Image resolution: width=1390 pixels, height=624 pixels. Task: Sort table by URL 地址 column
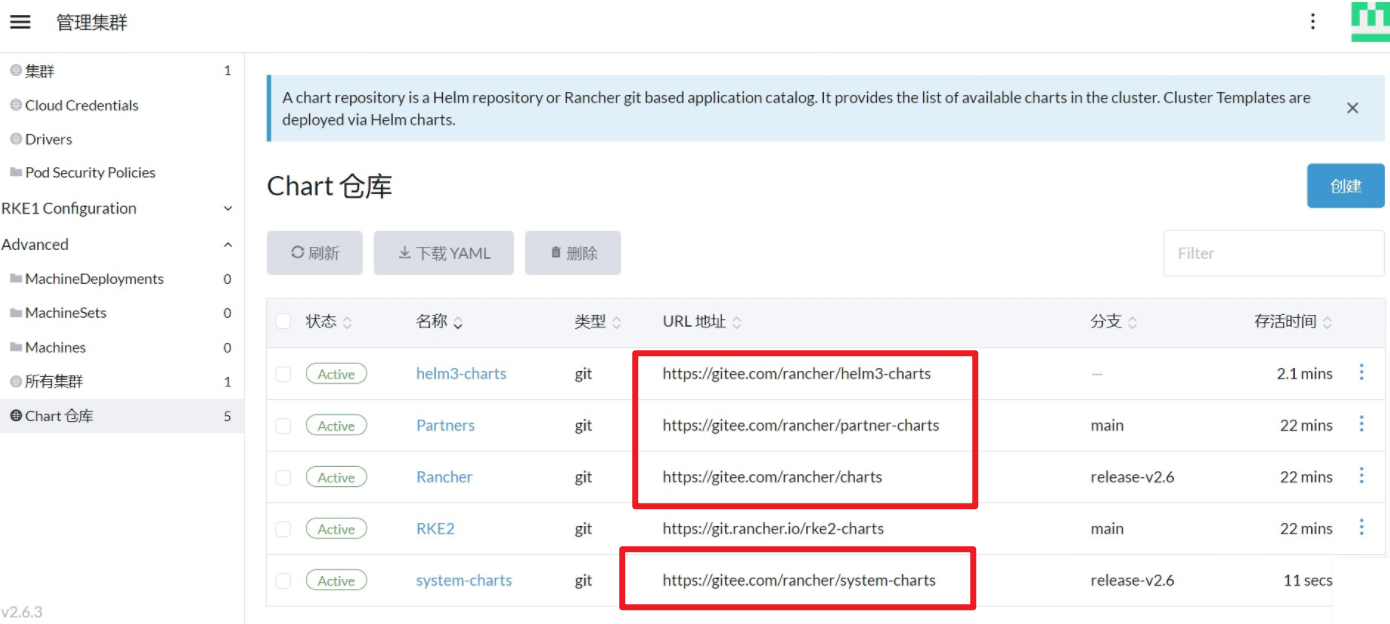[702, 321]
